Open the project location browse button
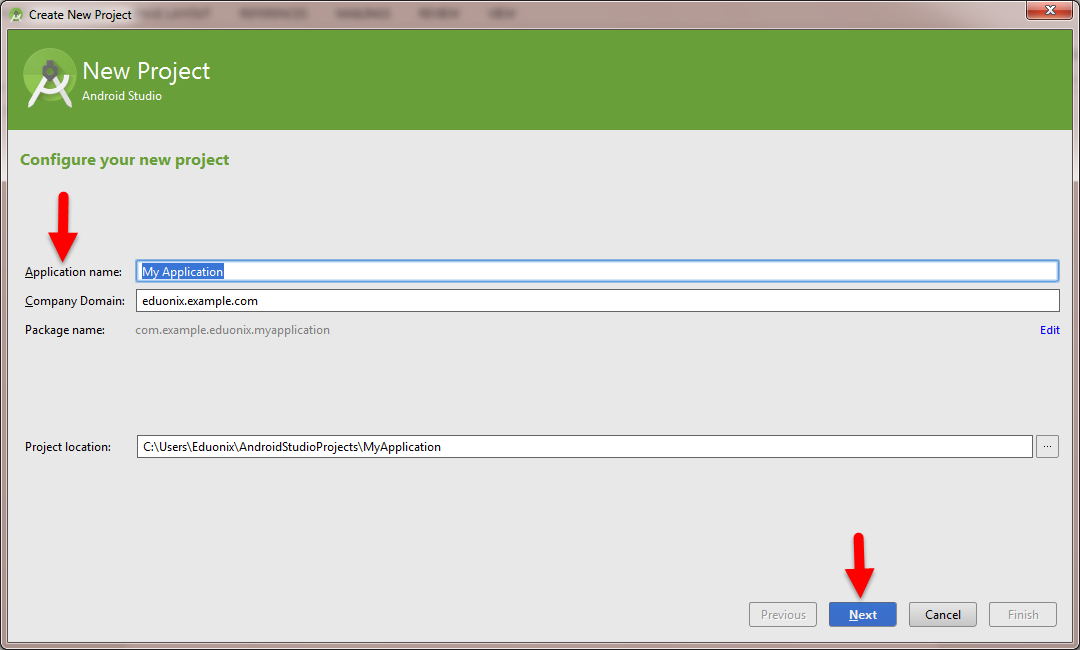 [1047, 446]
